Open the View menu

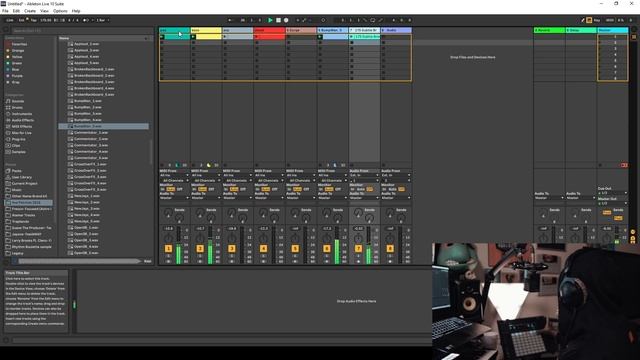click(44, 11)
